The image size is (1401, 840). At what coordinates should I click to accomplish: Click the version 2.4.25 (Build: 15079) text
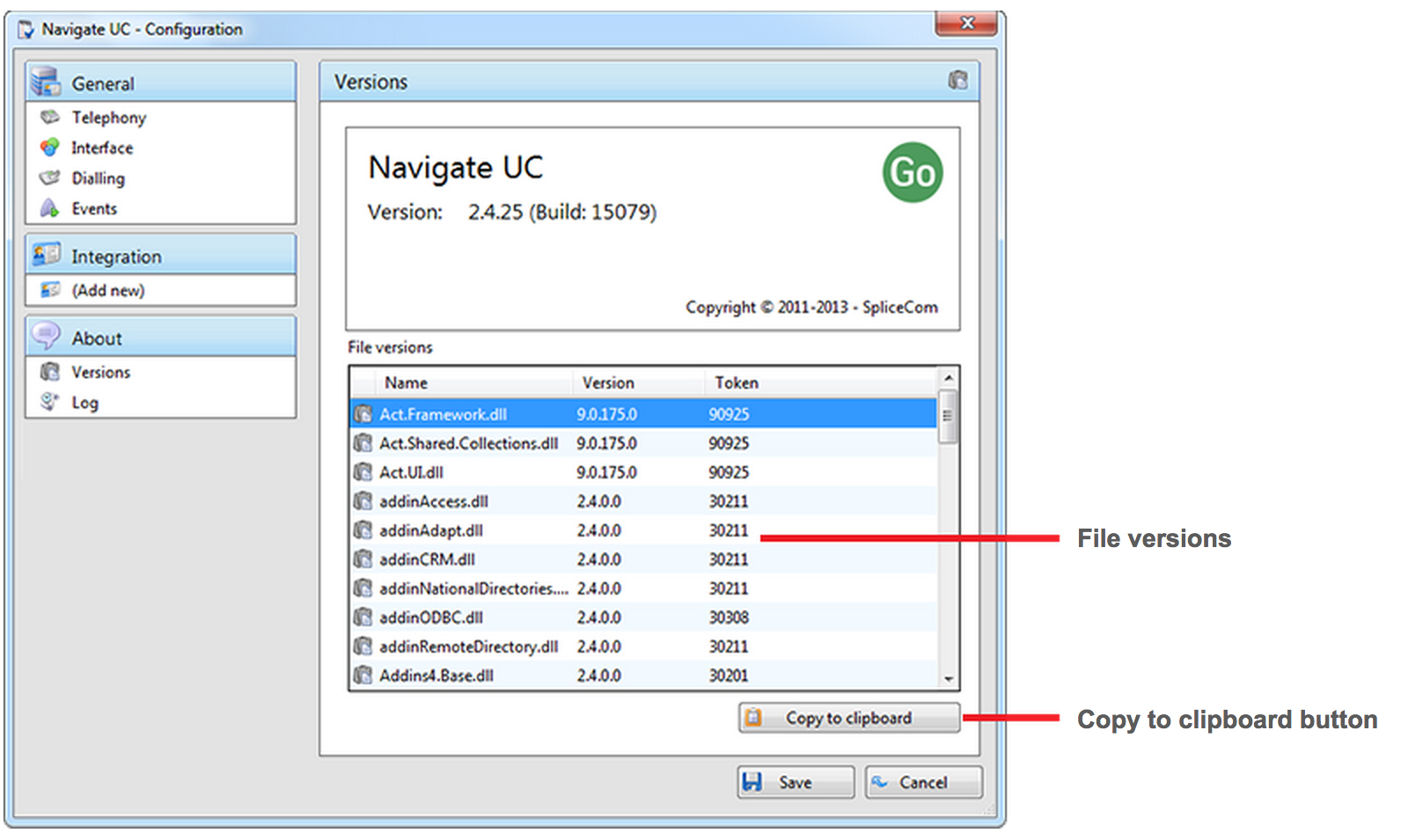coord(562,212)
